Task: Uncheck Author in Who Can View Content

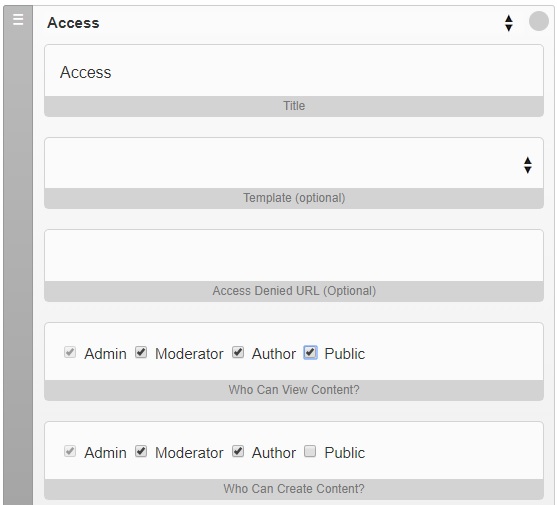Action: pos(238,353)
